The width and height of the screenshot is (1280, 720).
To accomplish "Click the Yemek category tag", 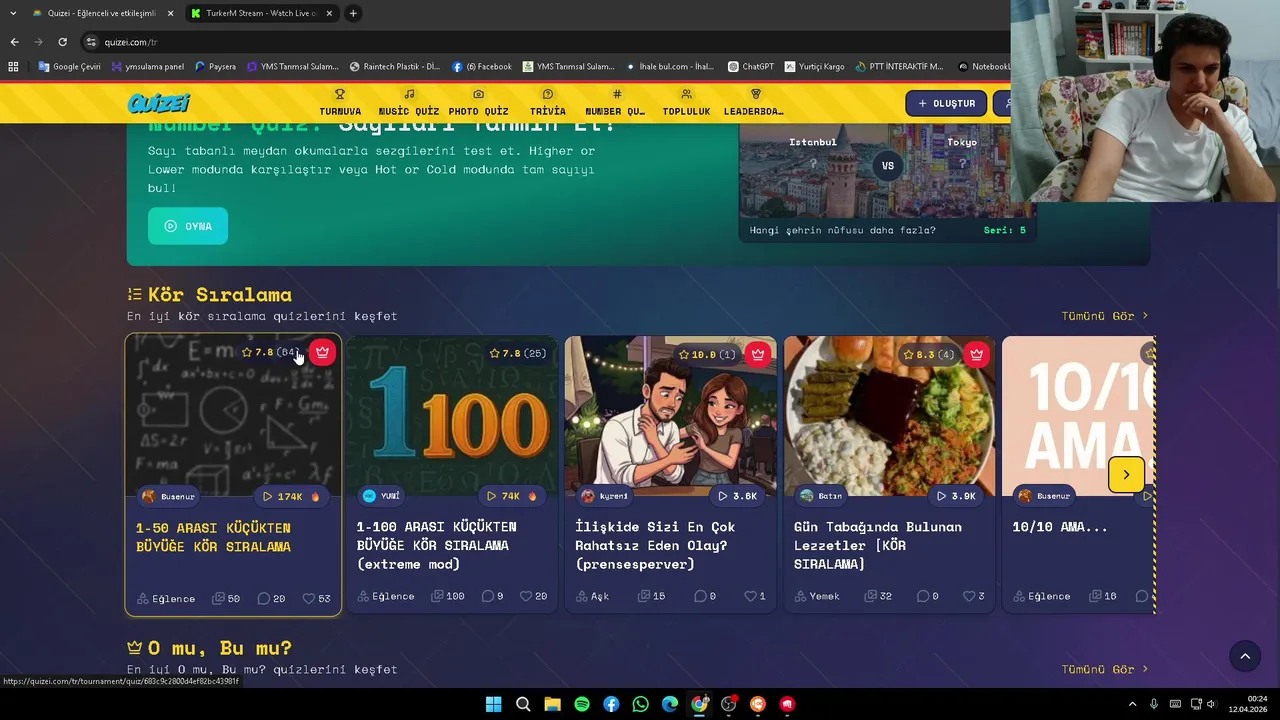I will [x=818, y=596].
